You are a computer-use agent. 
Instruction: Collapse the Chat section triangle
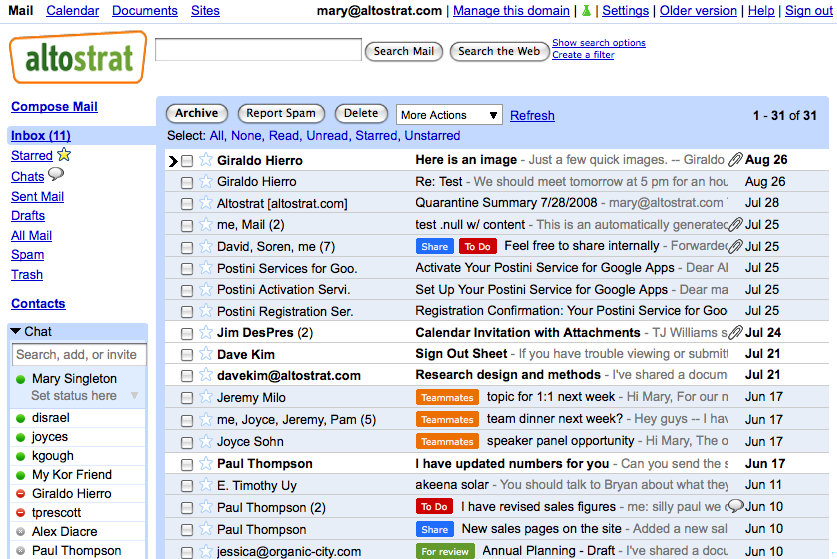tap(15, 331)
